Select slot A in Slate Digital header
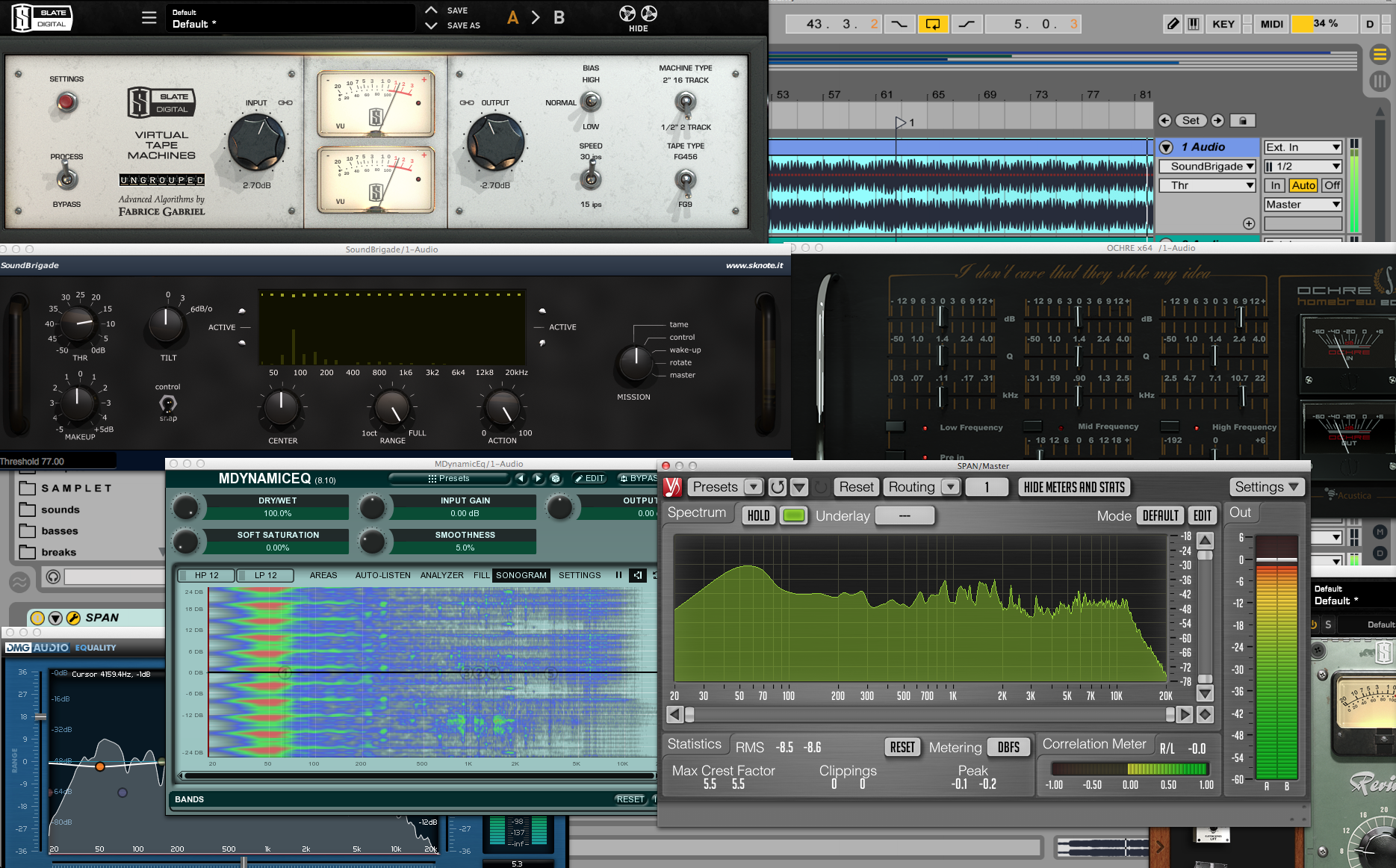Viewport: 1396px width, 868px height. pyautogui.click(x=512, y=17)
